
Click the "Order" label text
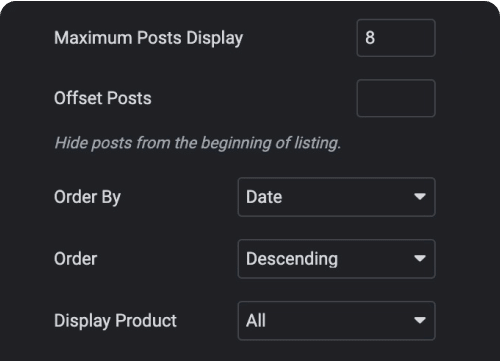click(x=76, y=259)
